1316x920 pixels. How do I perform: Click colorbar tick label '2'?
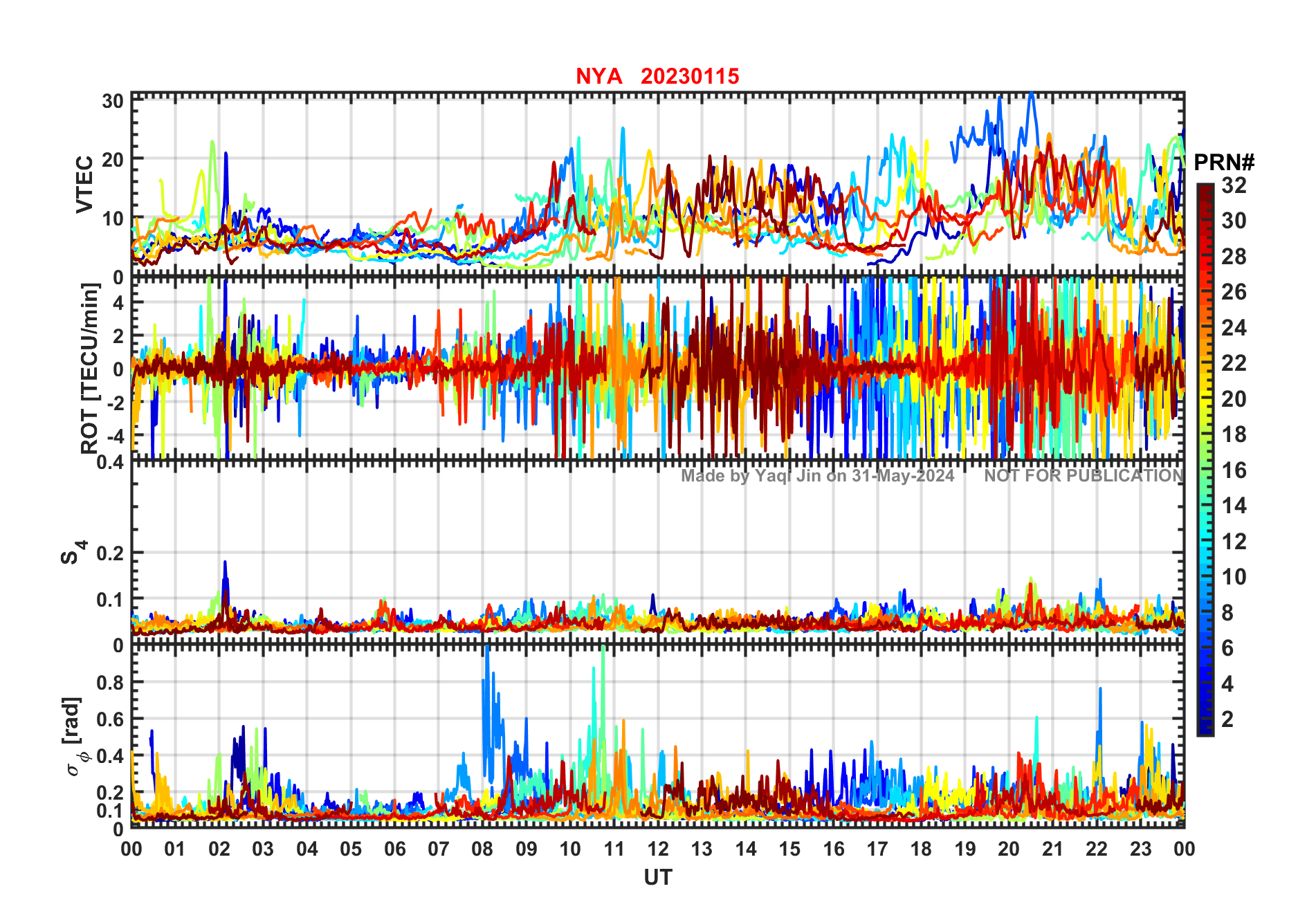[x=1227, y=719]
